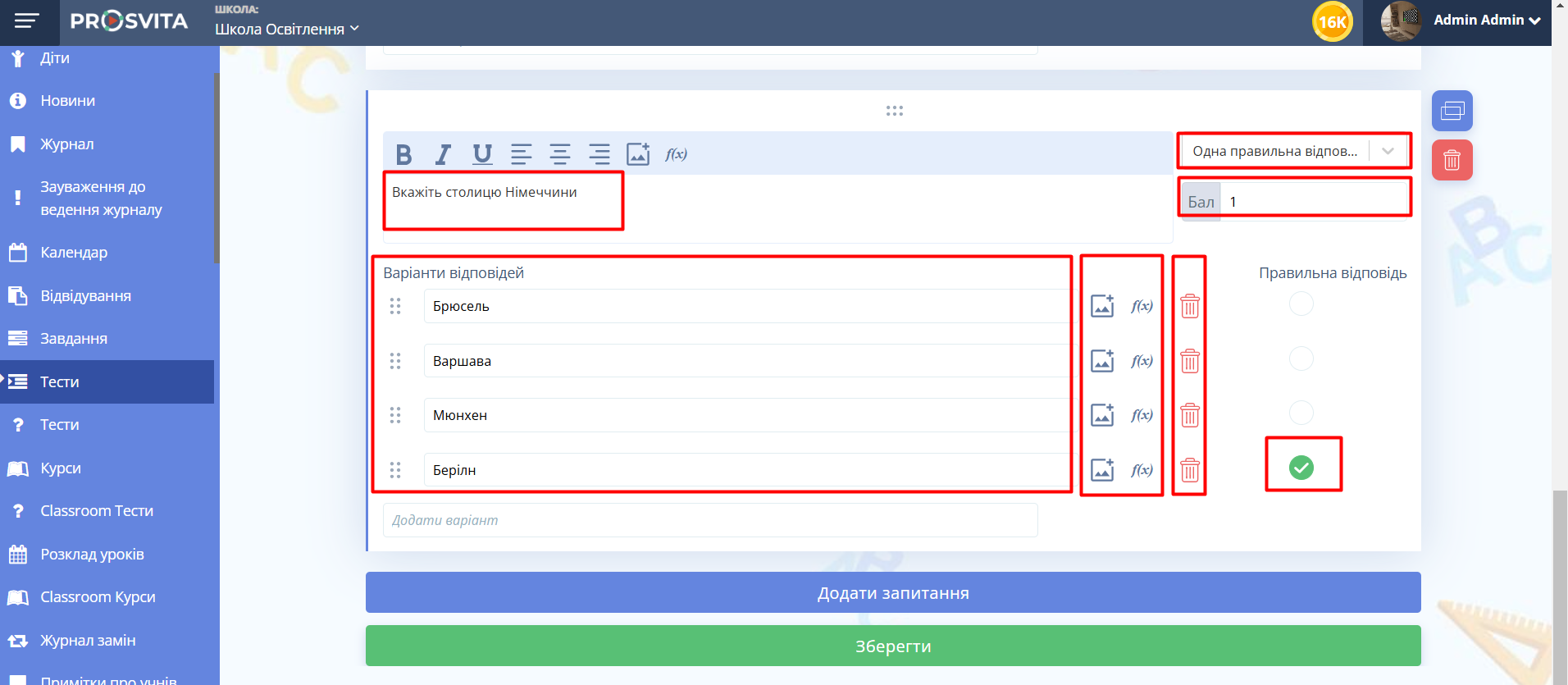
Task: Insert image into the question editor
Action: (x=638, y=154)
